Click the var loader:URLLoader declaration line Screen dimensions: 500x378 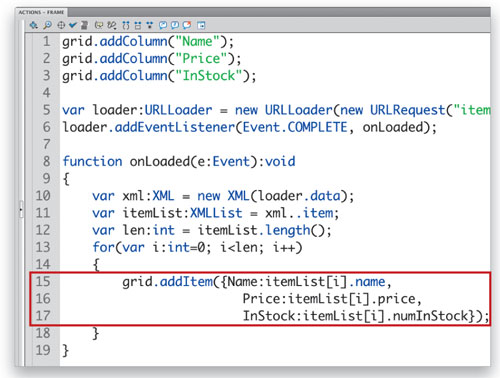point(276,110)
